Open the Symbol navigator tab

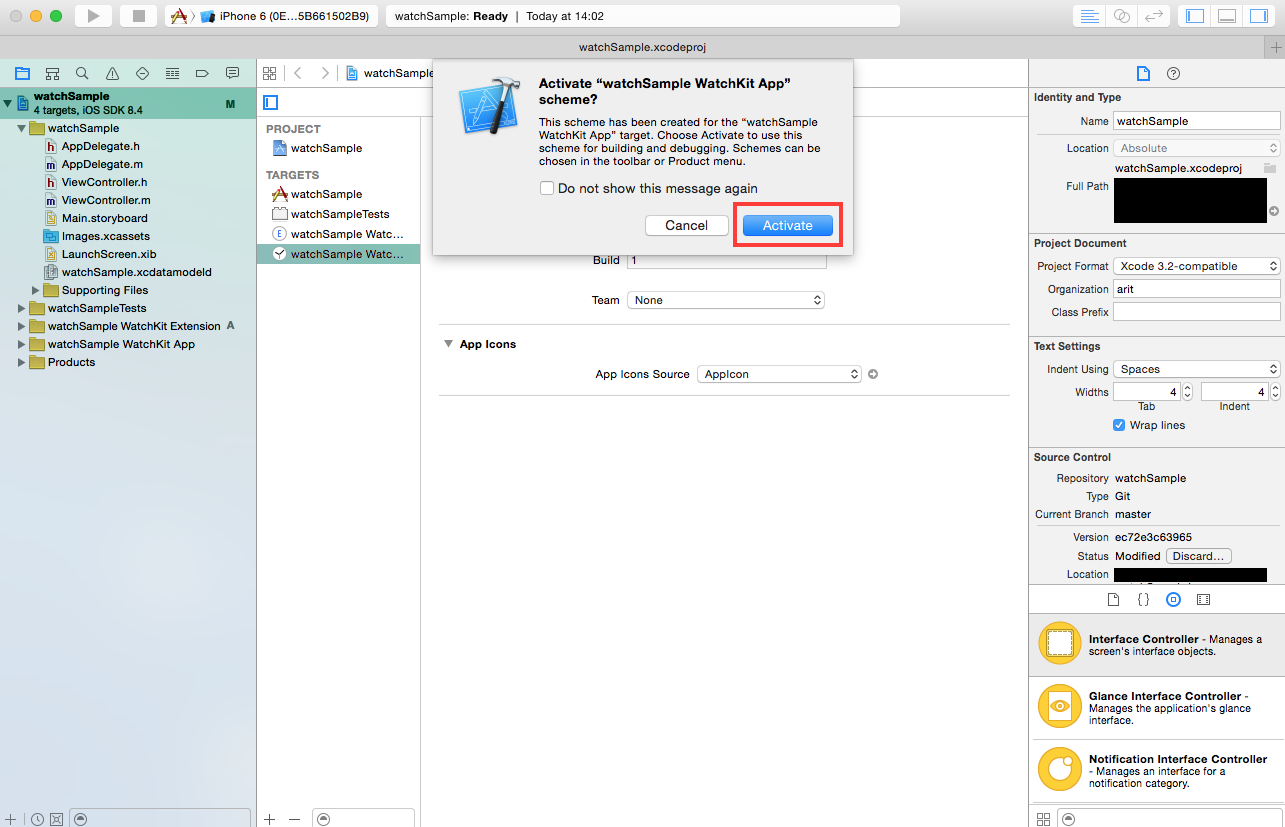[x=52, y=73]
